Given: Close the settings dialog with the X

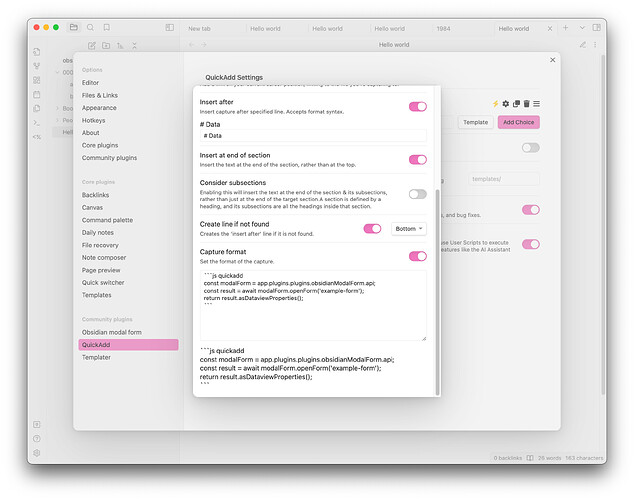Looking at the screenshot, I should click(x=553, y=60).
